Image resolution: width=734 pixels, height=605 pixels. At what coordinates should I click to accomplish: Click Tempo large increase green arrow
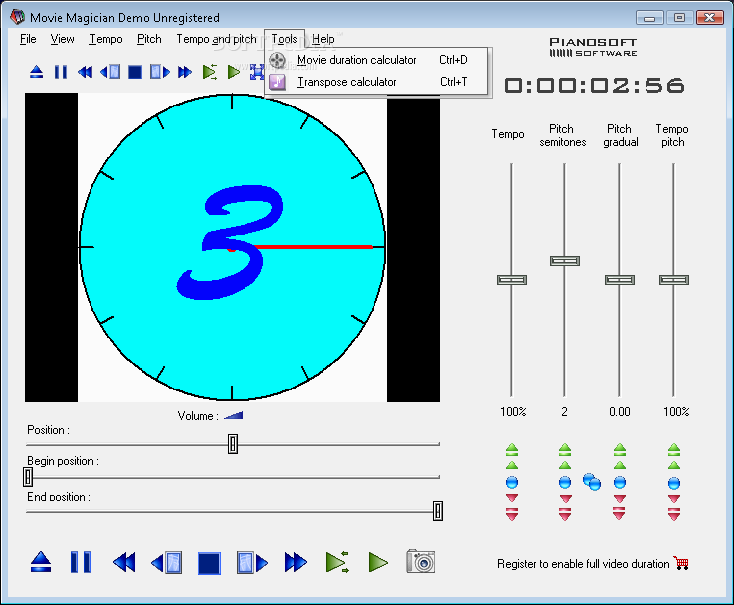(512, 450)
